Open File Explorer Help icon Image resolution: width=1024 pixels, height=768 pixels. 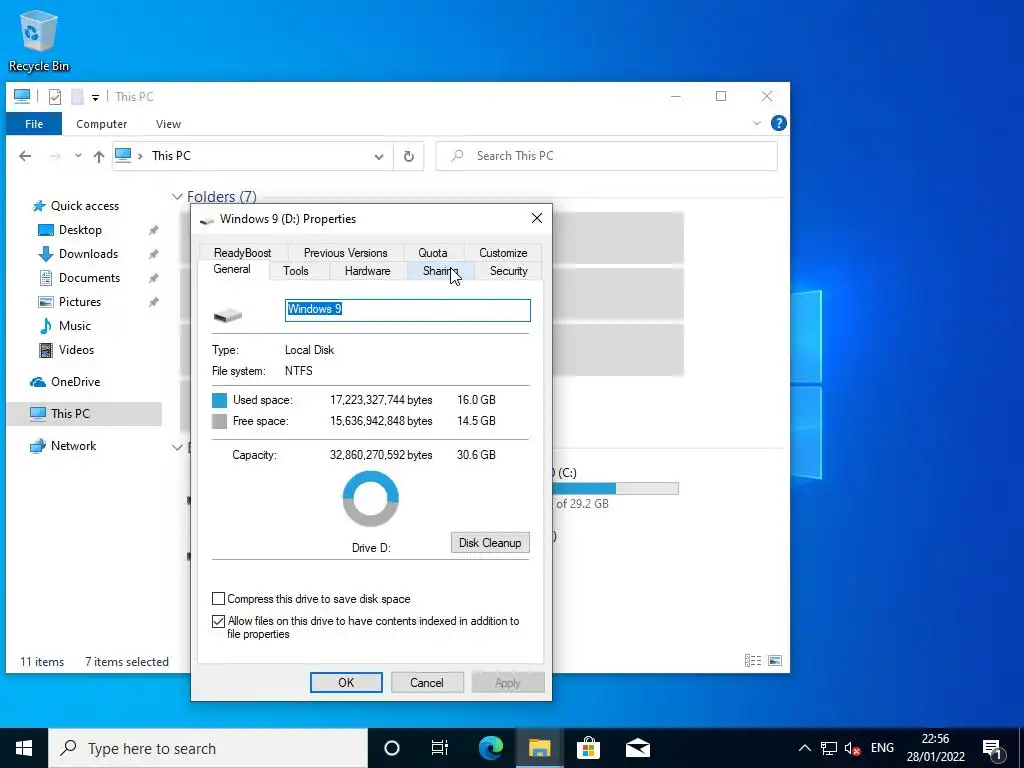point(778,123)
